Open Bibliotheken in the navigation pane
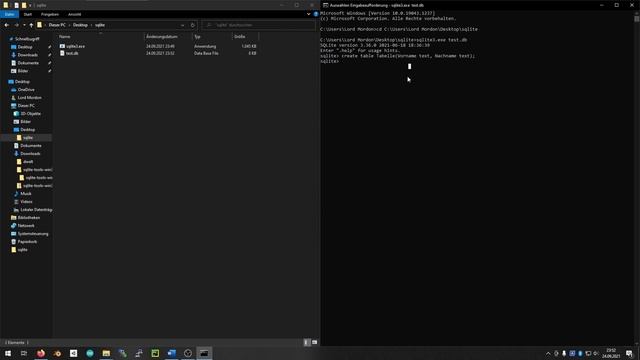640x360 pixels. click(x=29, y=218)
